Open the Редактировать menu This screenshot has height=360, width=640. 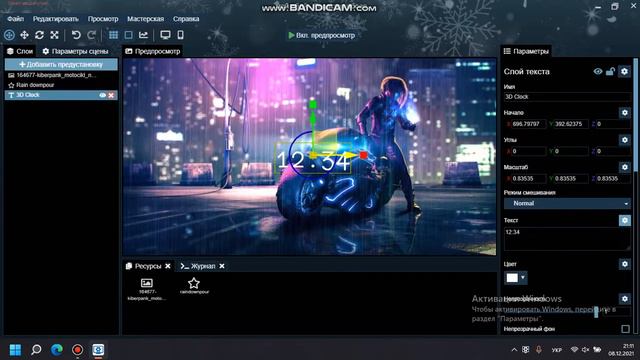point(56,19)
